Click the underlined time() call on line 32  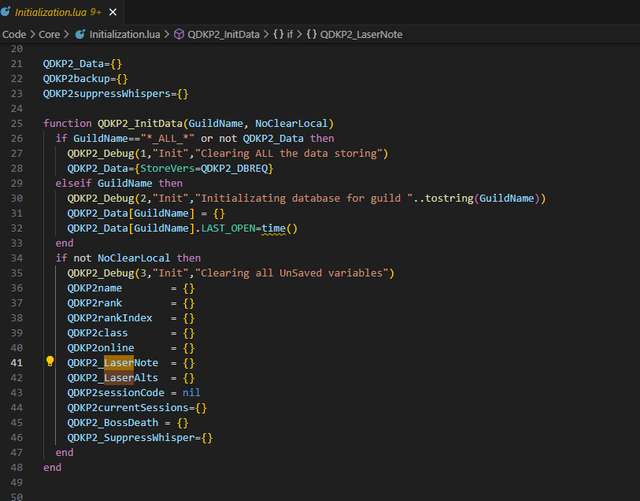(280, 228)
